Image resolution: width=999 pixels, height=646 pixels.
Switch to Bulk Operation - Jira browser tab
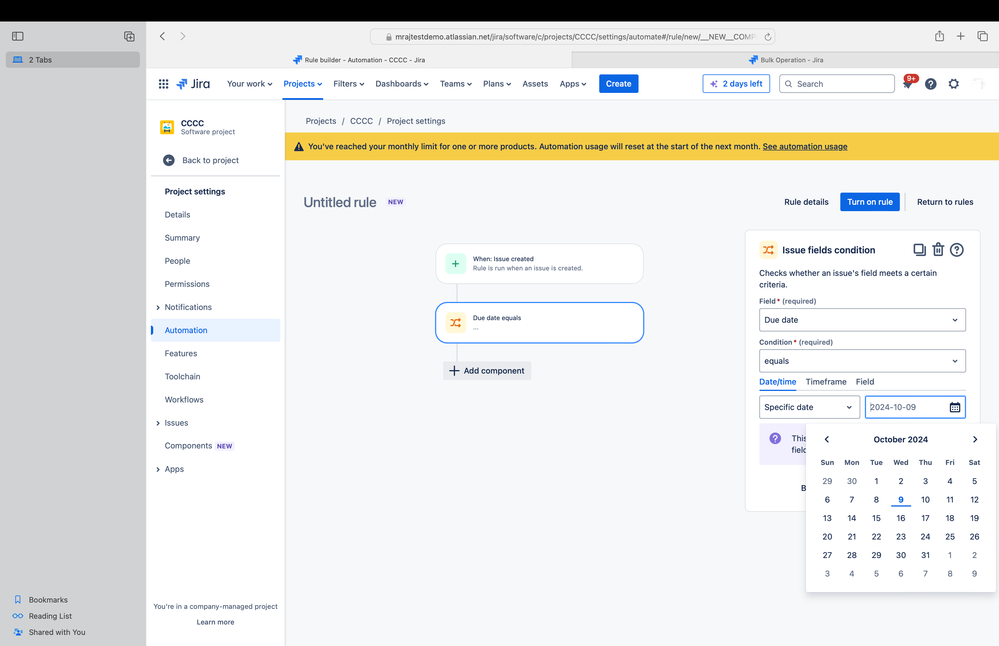[785, 60]
